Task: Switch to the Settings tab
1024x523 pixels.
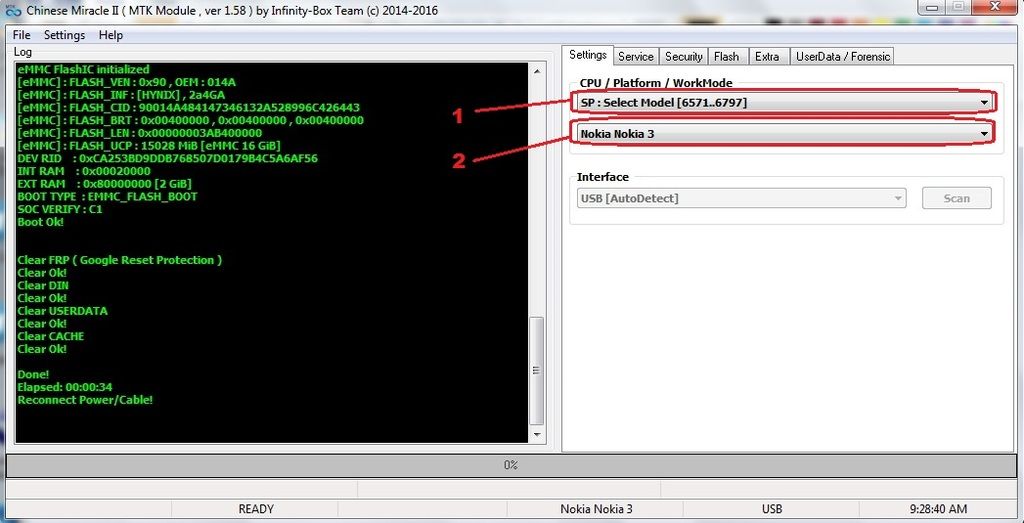Action: tap(588, 55)
